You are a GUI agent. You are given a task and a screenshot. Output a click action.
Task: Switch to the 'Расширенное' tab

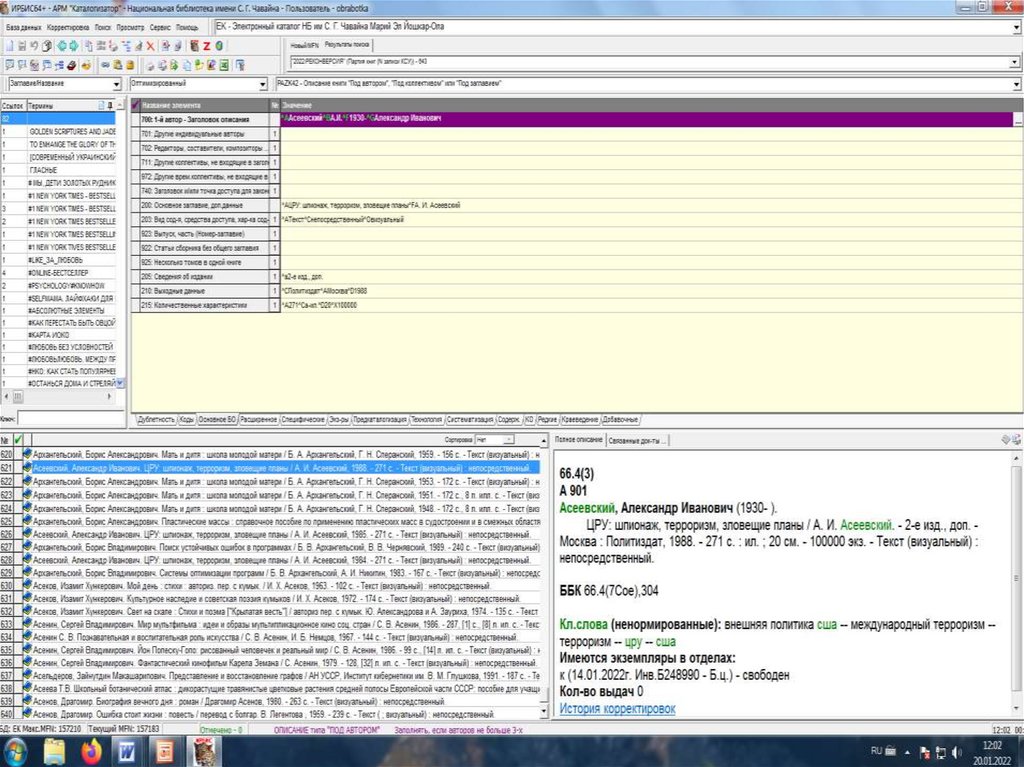(259, 419)
